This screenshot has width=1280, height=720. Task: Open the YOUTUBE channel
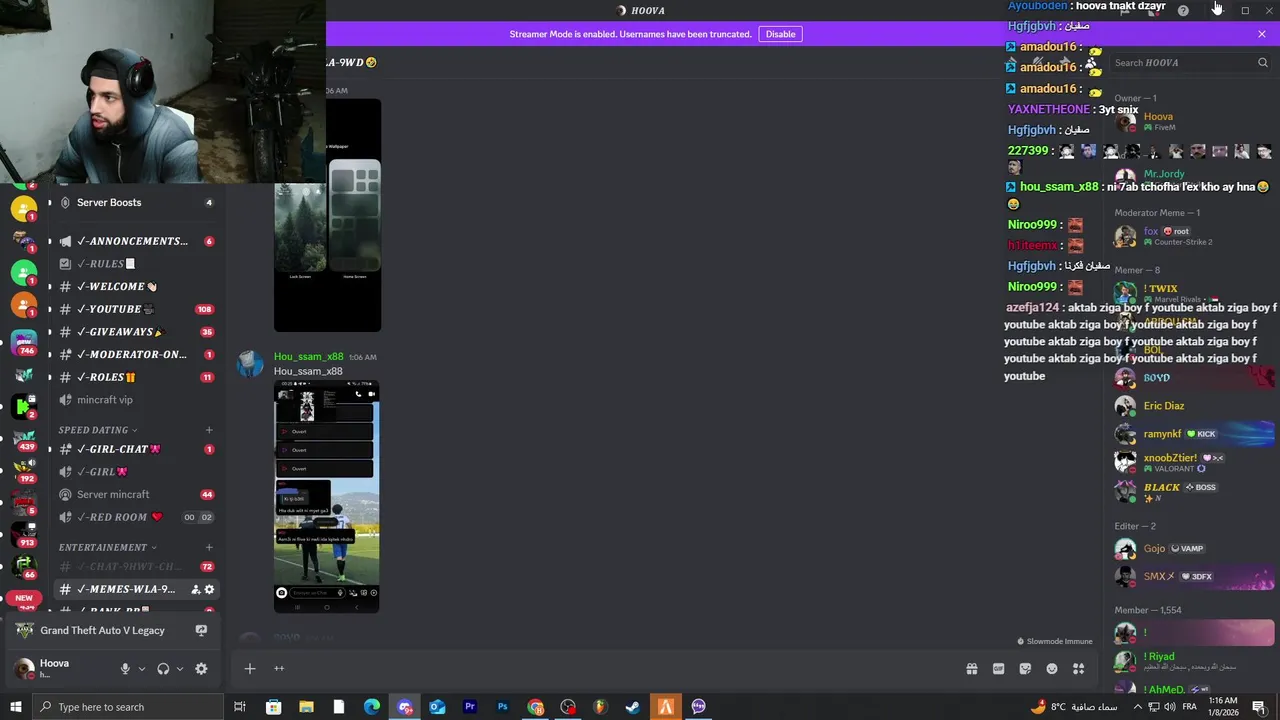click(x=134, y=310)
